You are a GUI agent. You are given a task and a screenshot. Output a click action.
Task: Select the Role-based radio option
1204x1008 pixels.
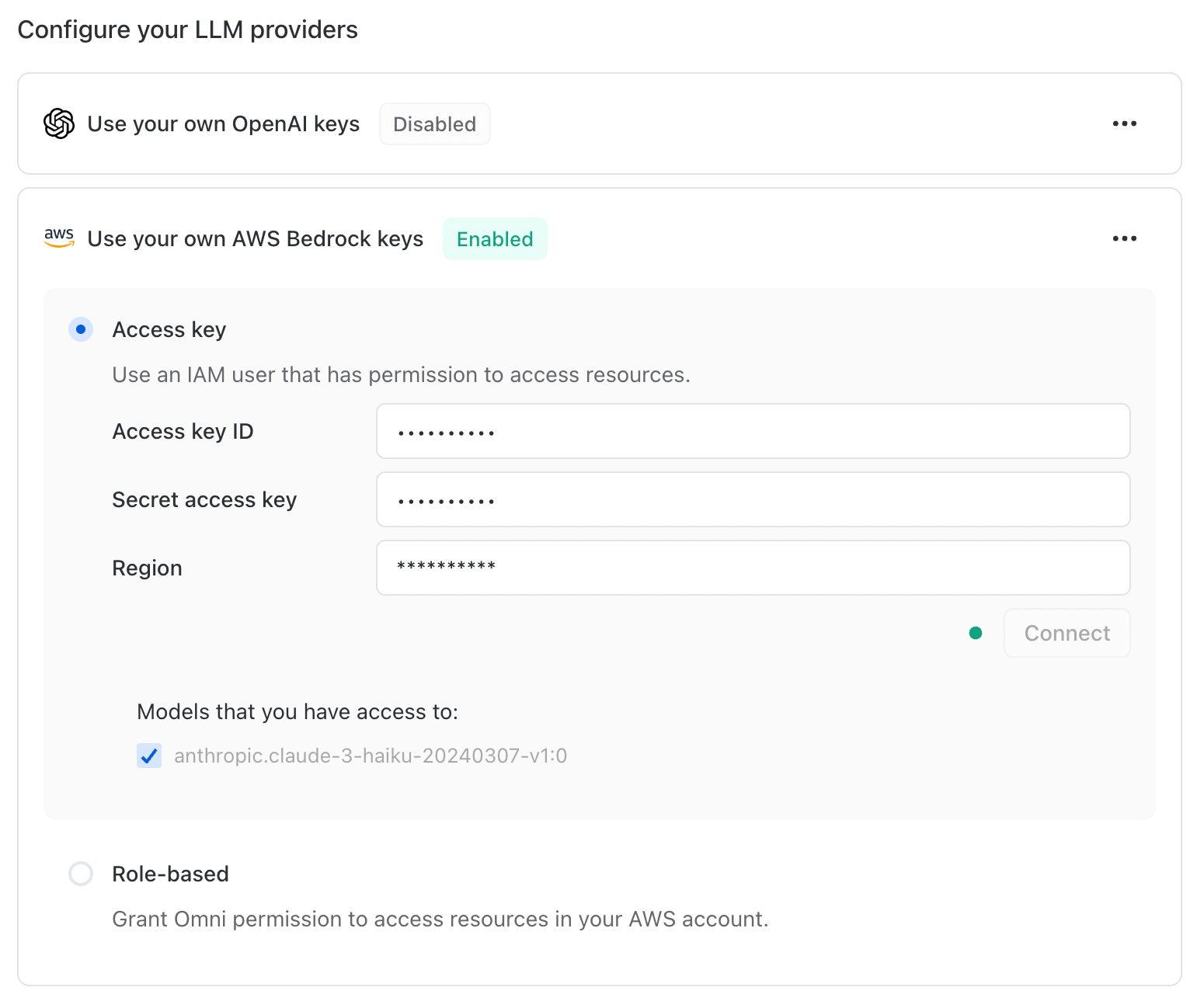point(81,874)
